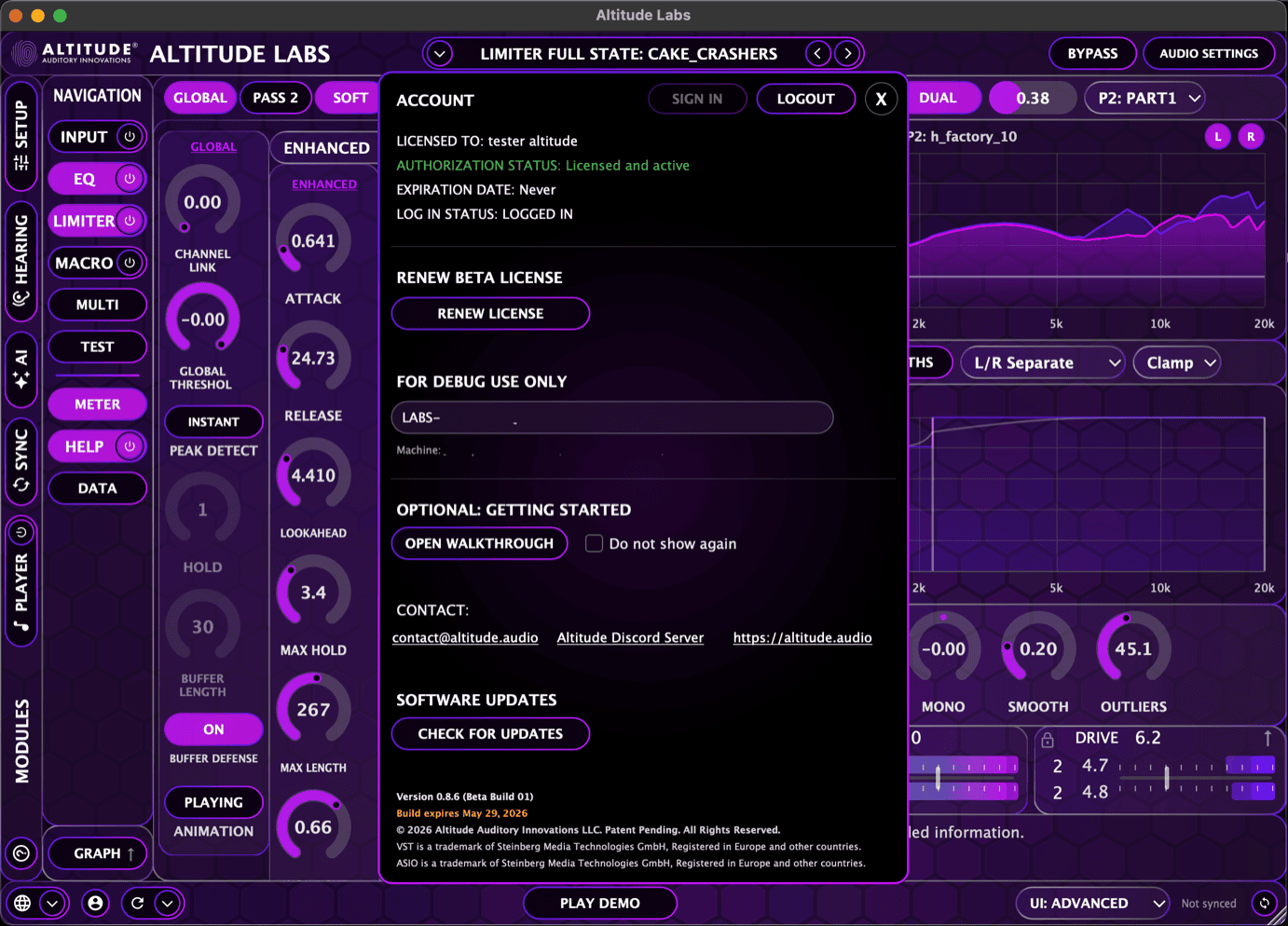Screen dimensions: 1288x926
Task: Open the account profile icon
Action: pyautogui.click(x=95, y=903)
